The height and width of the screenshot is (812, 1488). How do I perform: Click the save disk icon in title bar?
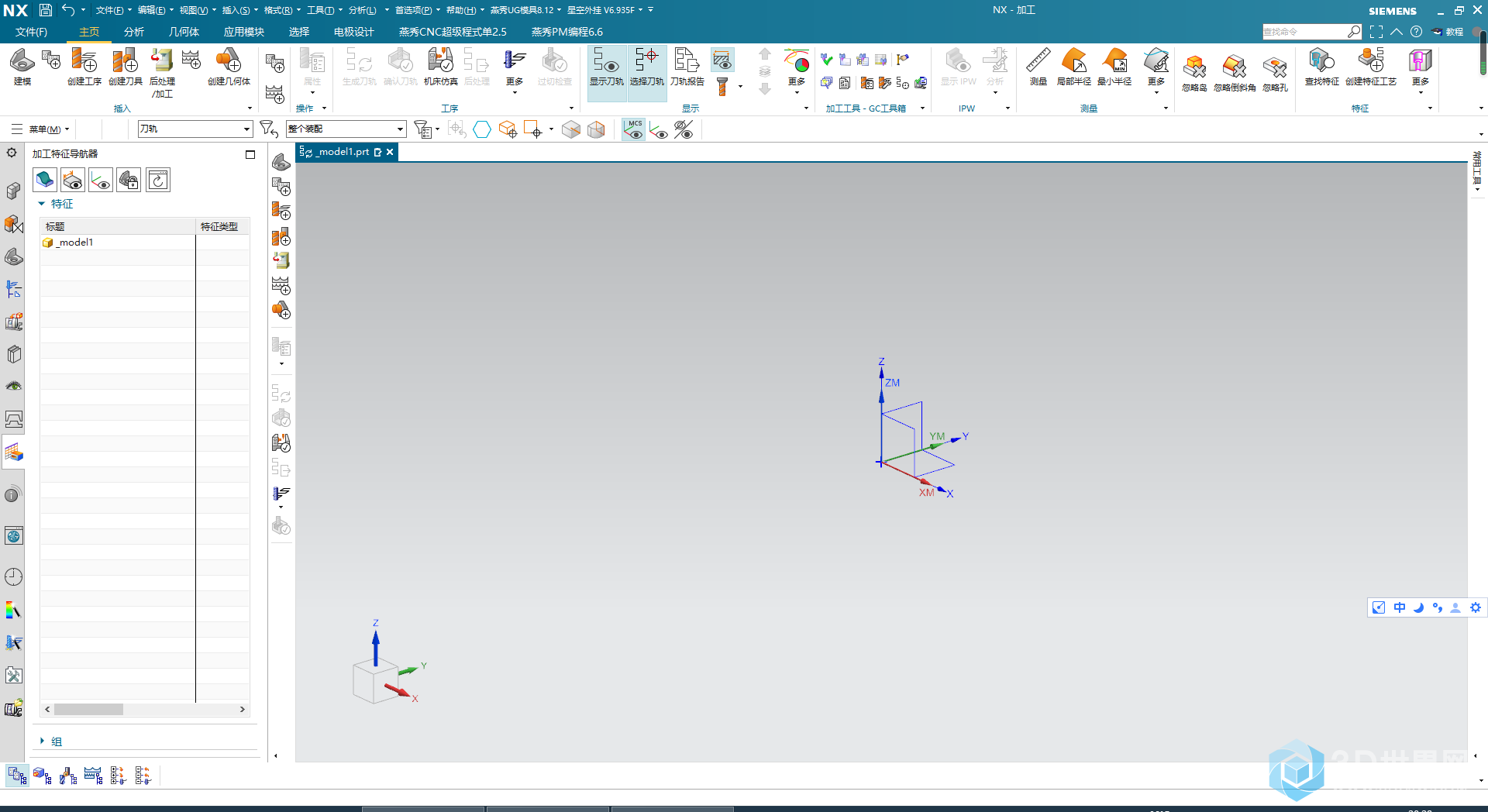click(x=46, y=10)
